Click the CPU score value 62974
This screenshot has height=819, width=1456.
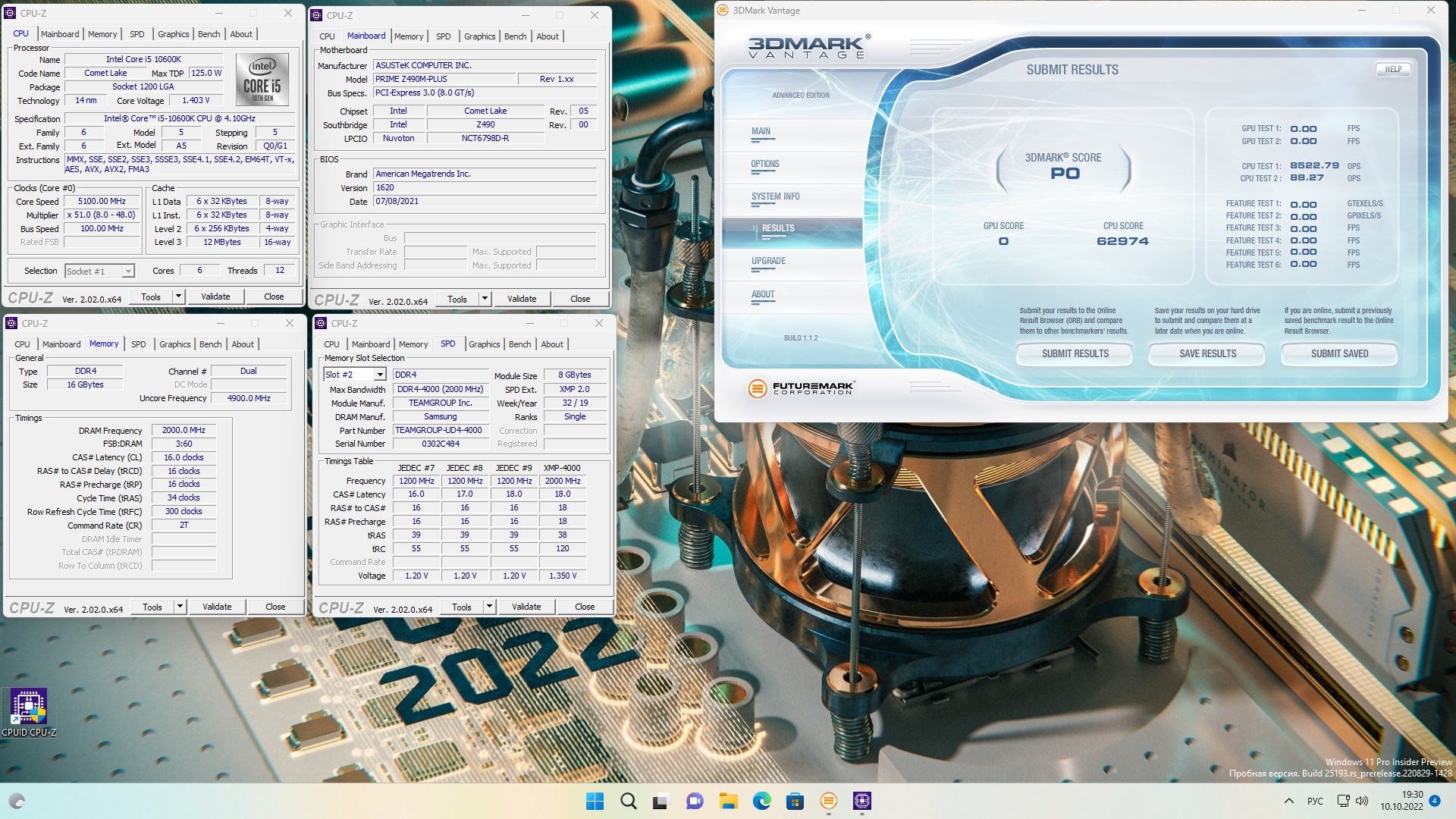coord(1122,241)
